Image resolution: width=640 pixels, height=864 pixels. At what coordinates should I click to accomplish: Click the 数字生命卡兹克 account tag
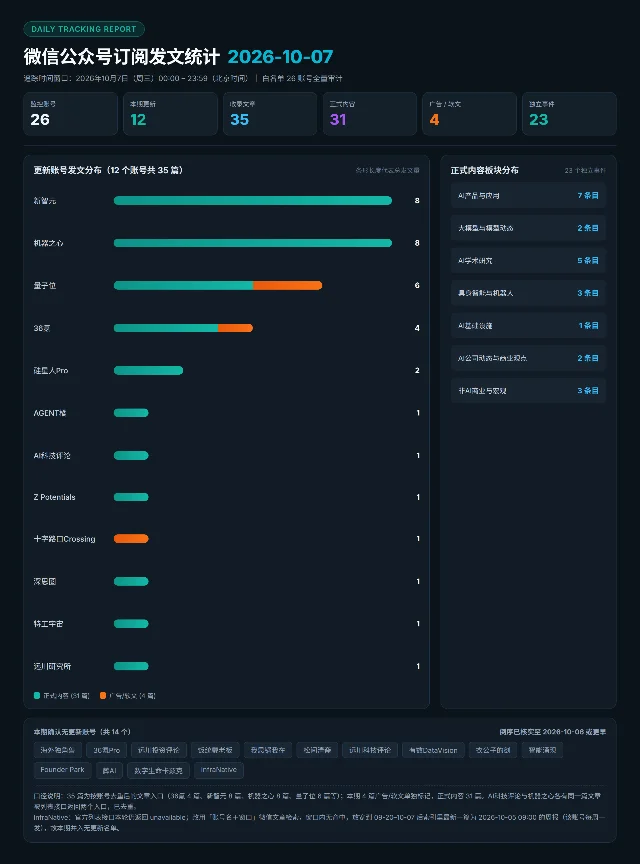[x=159, y=770]
